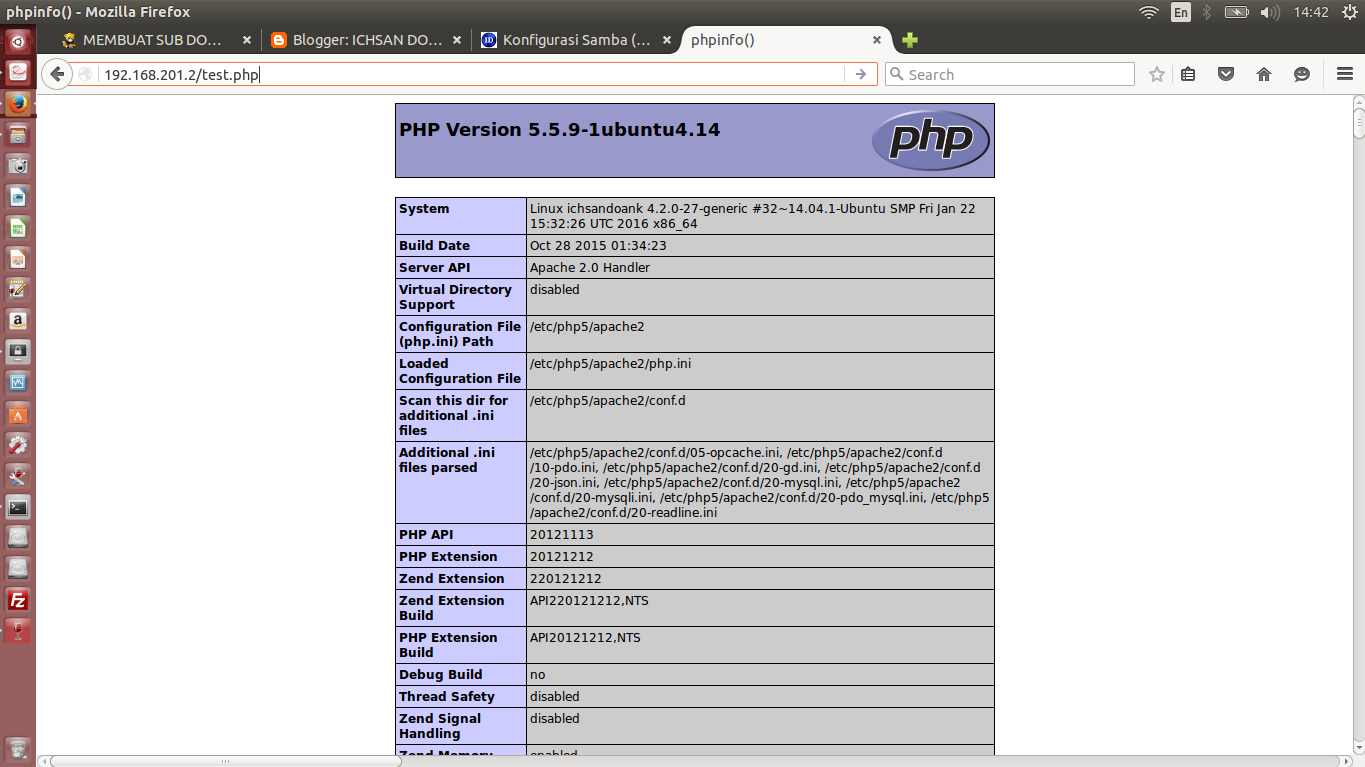Switch to the Konfigurasi Samba tab
This screenshot has height=767, width=1365.
[577, 40]
